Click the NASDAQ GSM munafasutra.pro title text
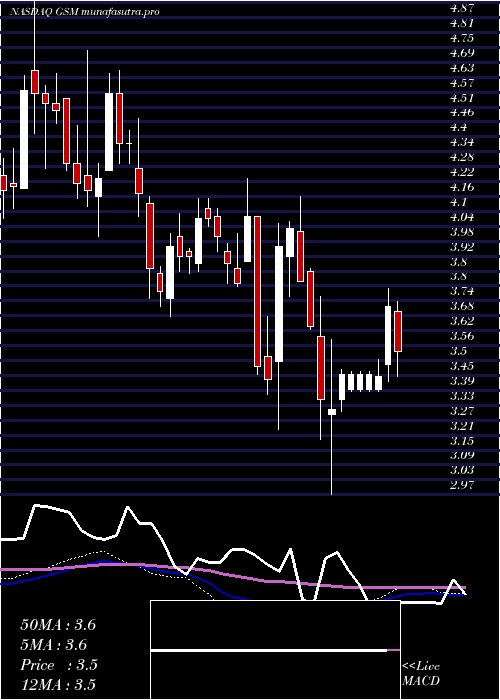500x700 pixels. point(85,12)
